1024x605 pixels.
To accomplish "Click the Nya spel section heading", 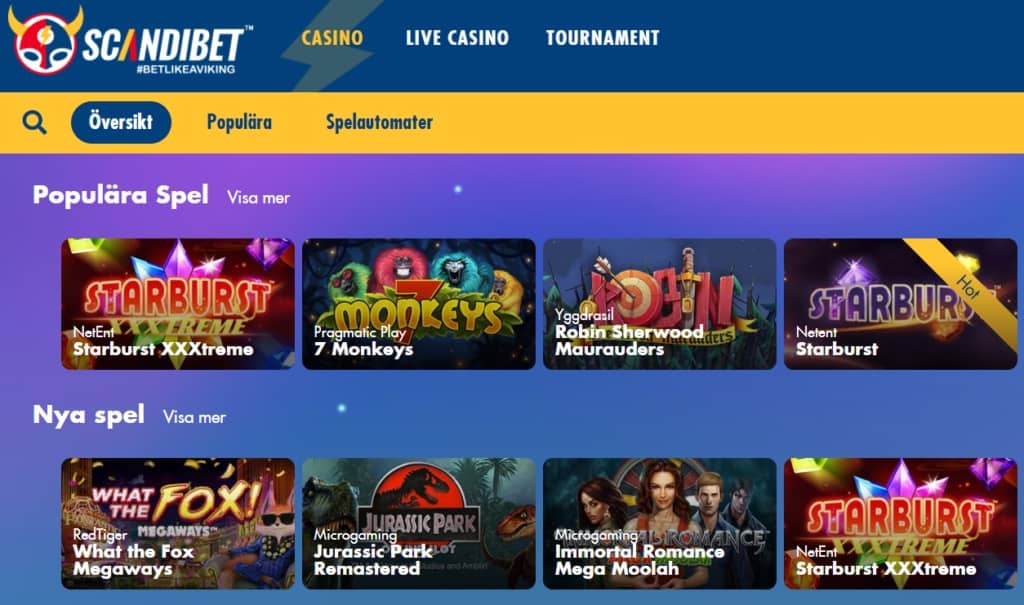I will point(89,415).
